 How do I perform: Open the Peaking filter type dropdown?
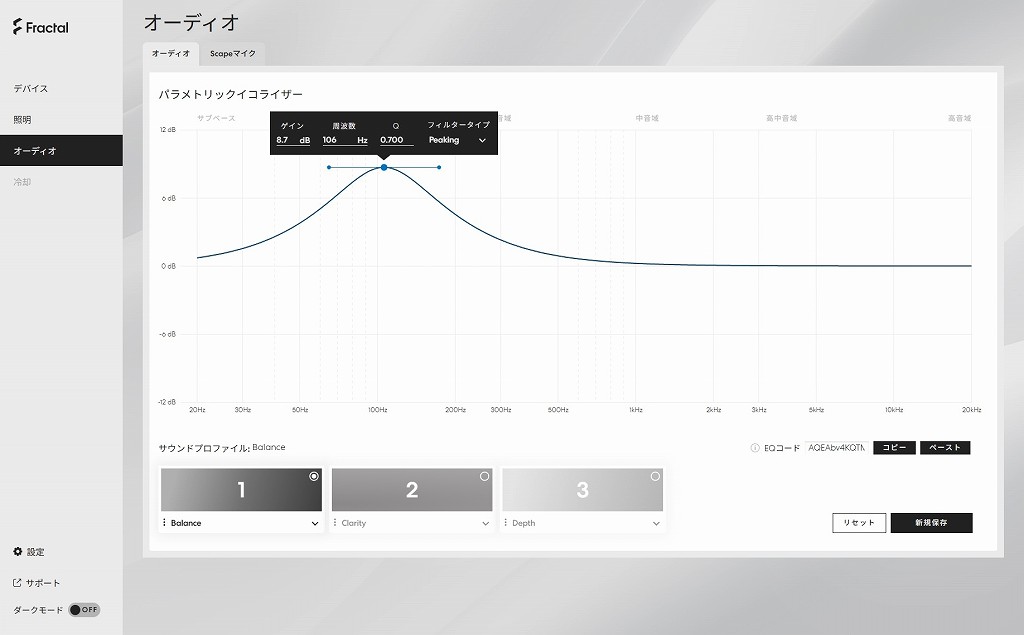point(457,140)
